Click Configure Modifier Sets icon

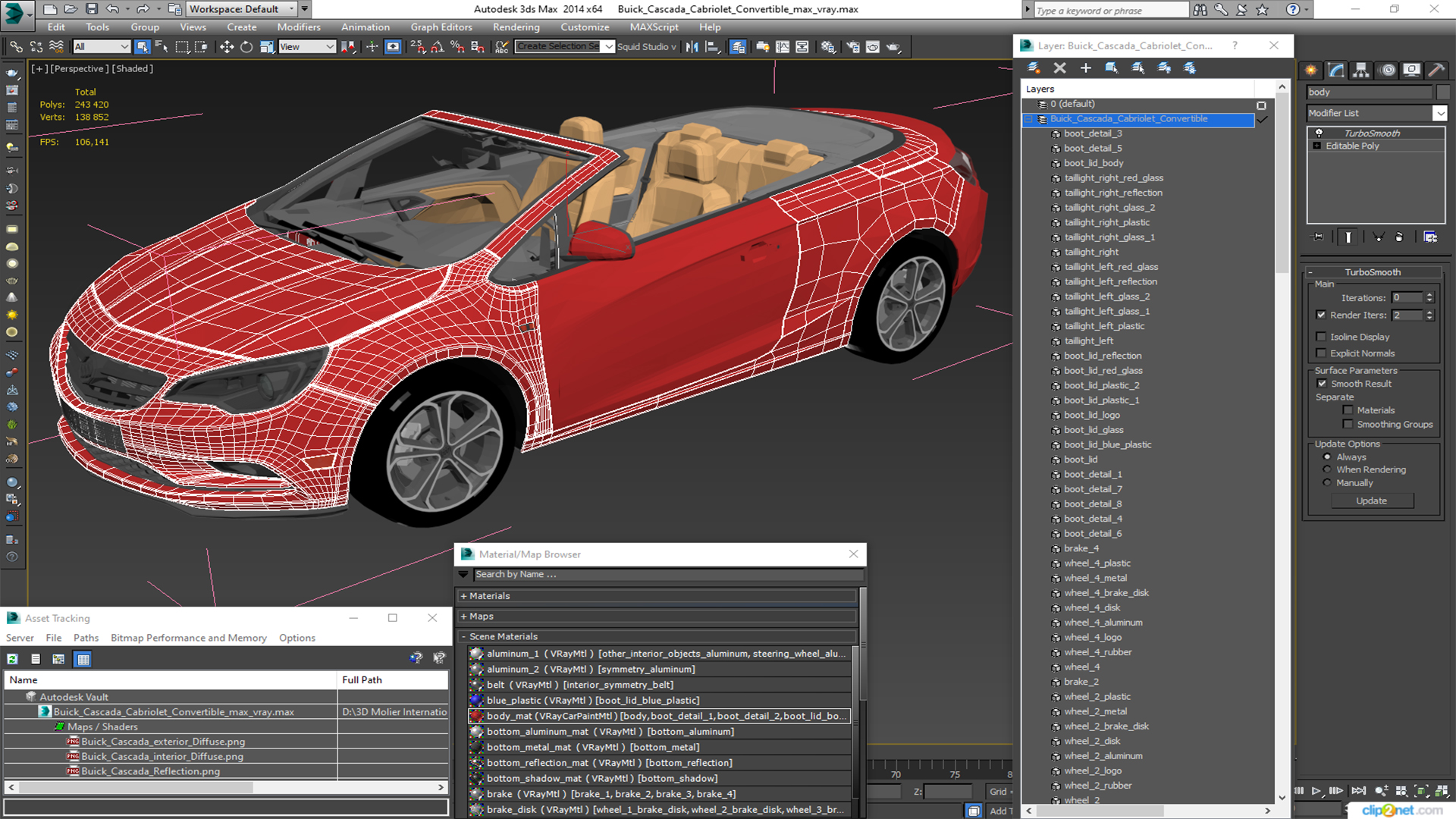(x=1430, y=237)
